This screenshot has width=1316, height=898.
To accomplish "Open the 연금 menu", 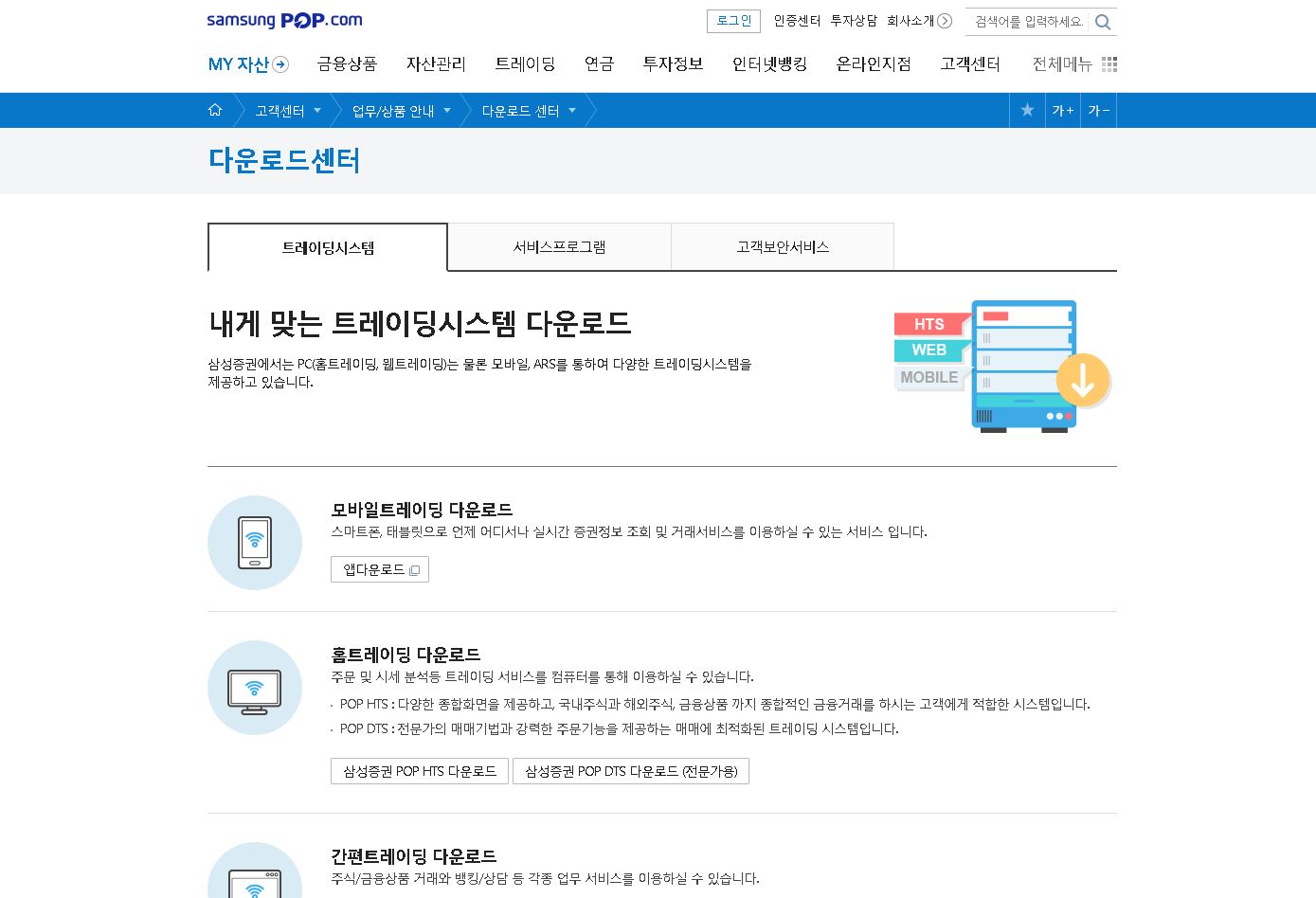I will click(599, 63).
